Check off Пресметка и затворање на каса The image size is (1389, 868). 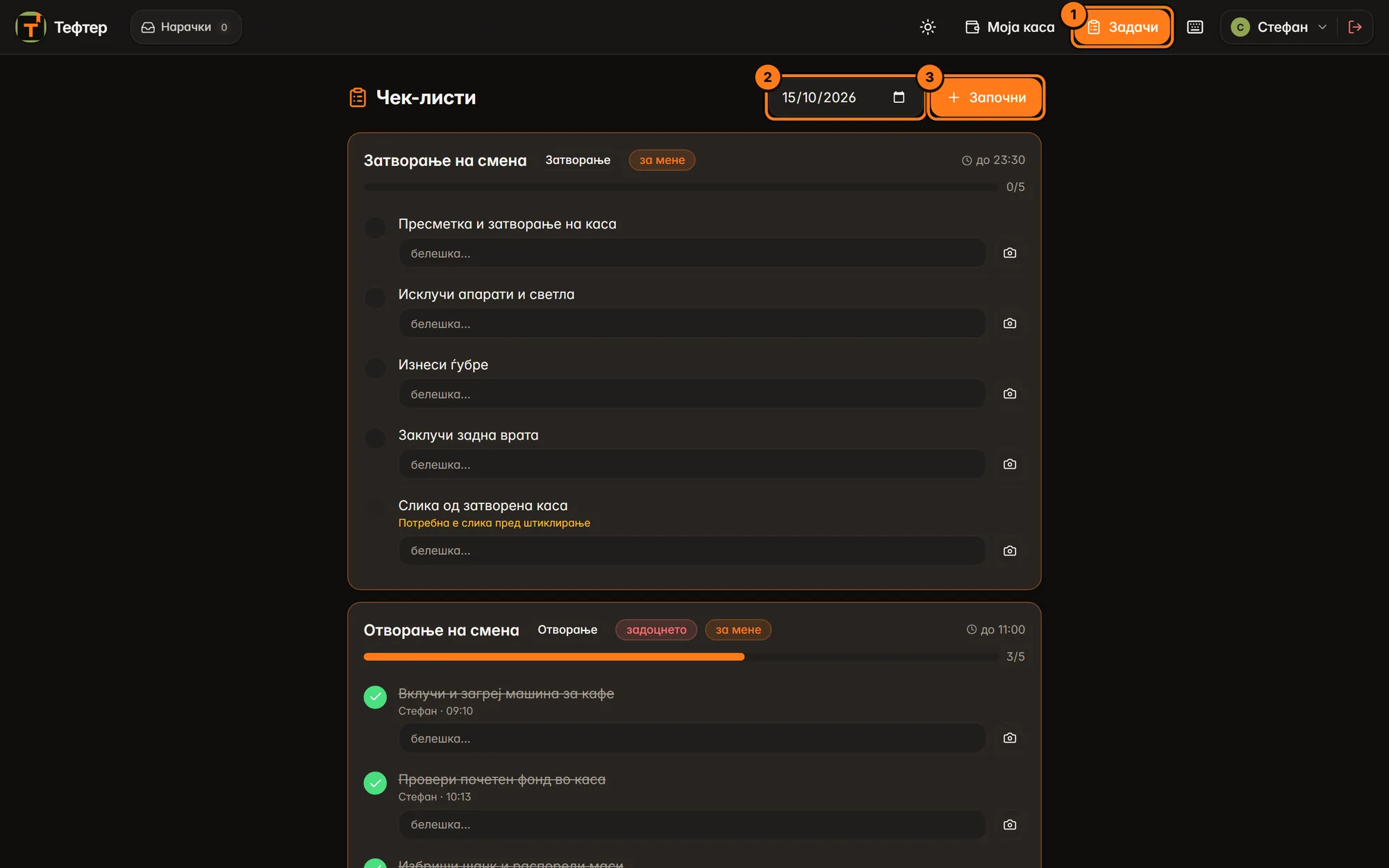[375, 227]
